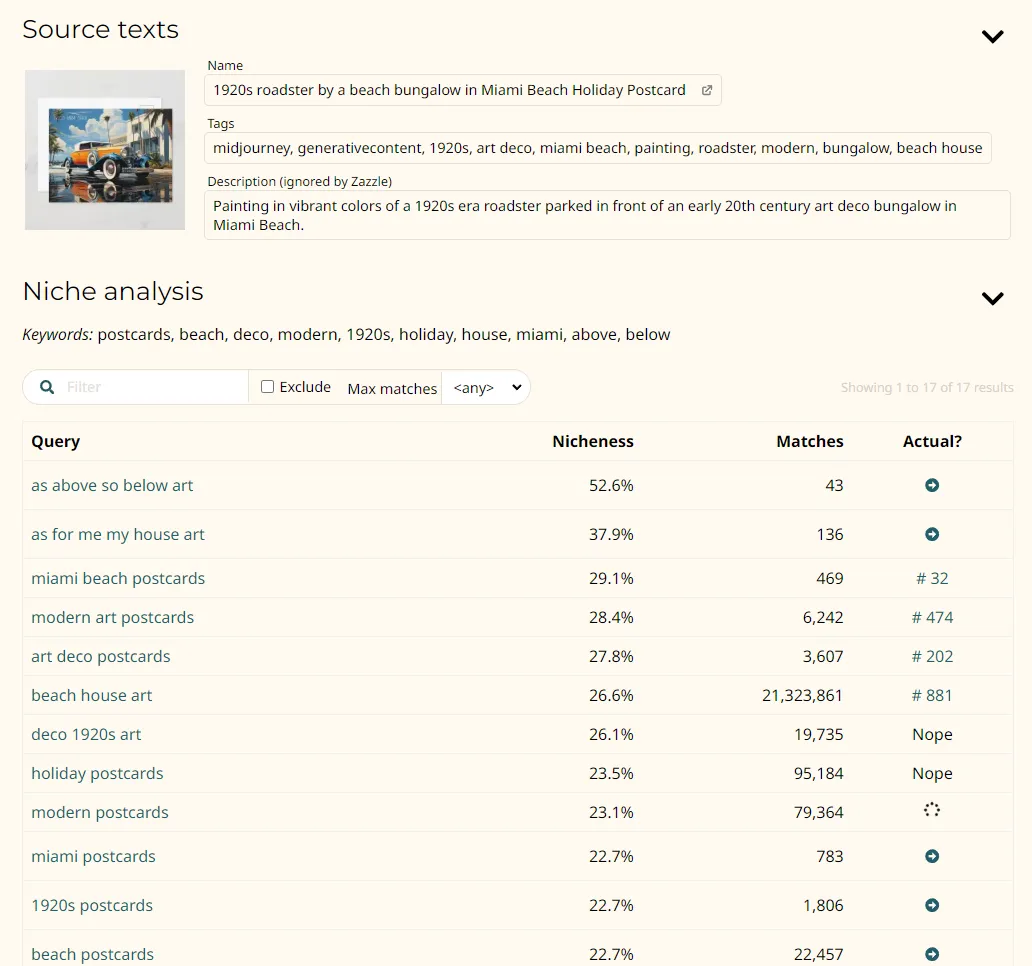This screenshot has height=966, width=1032.
Task: Open 'miami beach postcards' query link
Action: [118, 578]
